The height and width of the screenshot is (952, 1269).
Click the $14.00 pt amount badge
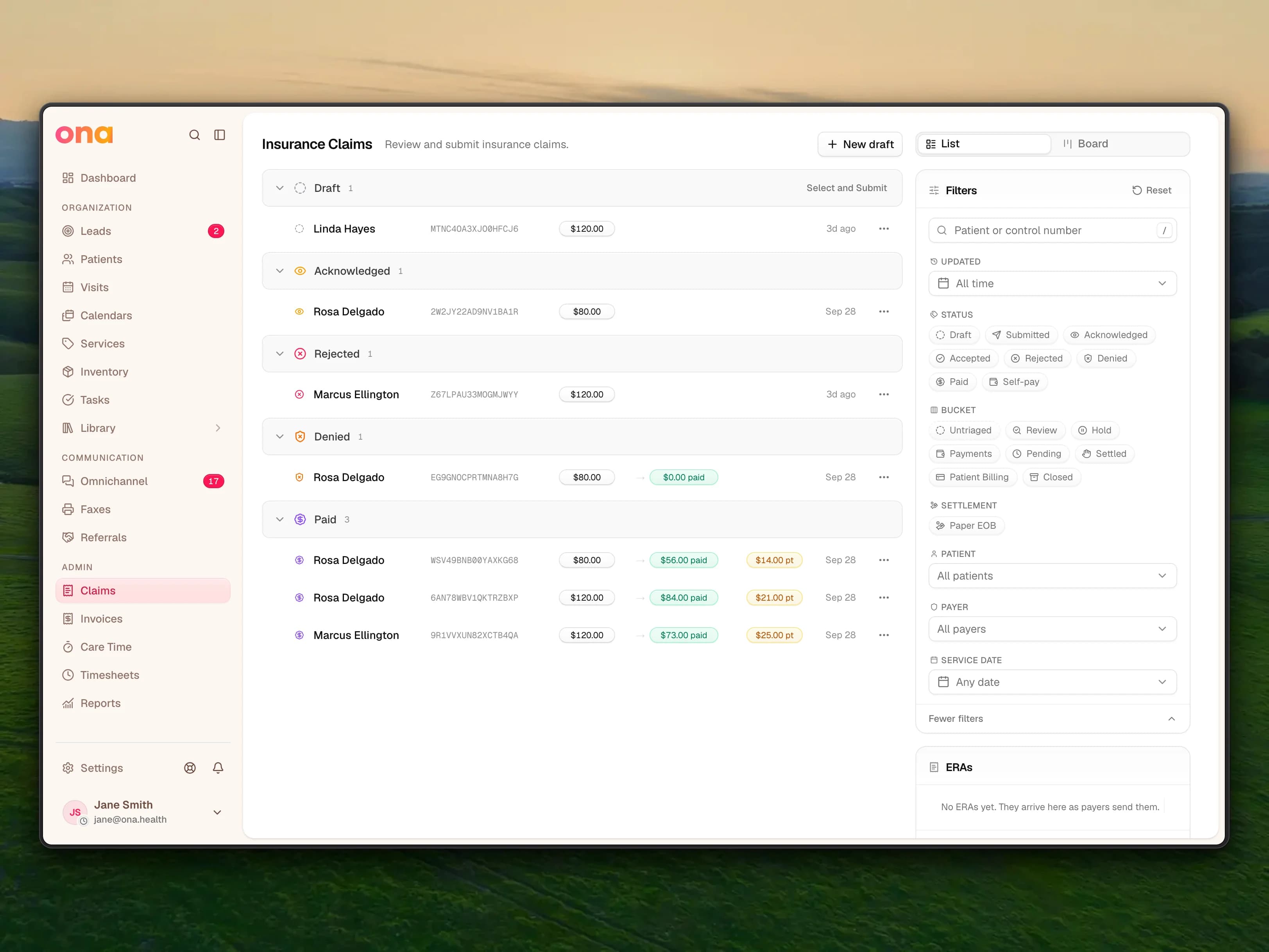click(774, 560)
